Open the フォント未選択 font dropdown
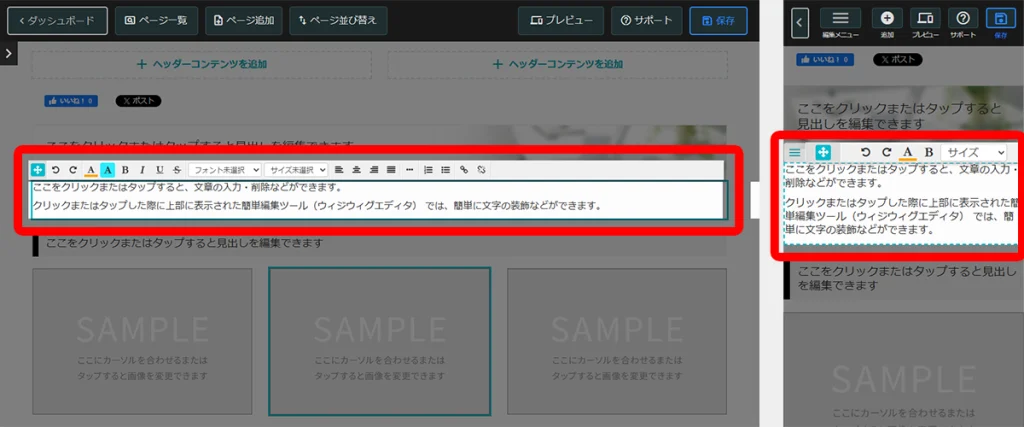1024x427 pixels. click(225, 170)
